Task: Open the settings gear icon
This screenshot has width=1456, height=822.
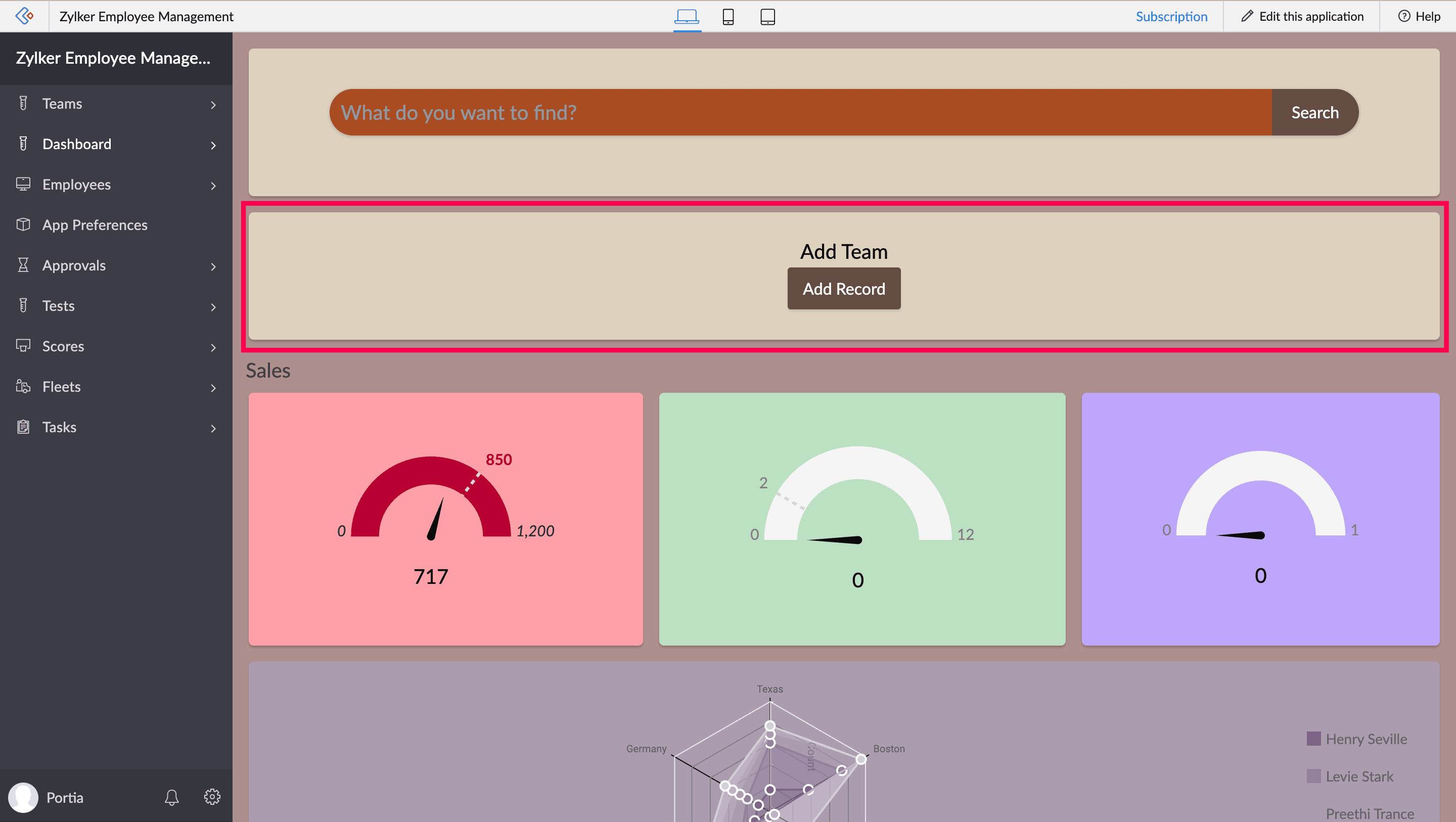Action: click(212, 797)
